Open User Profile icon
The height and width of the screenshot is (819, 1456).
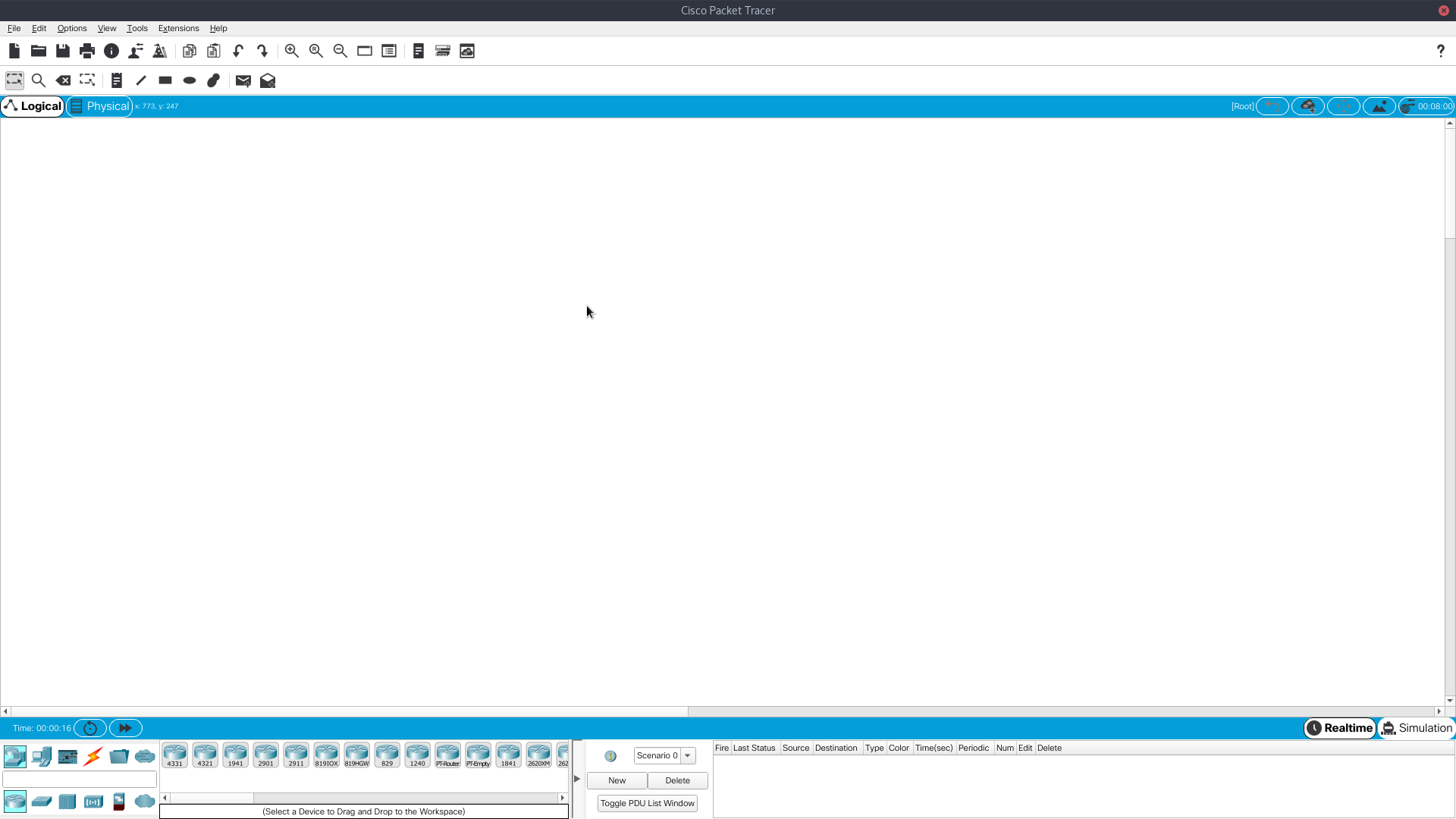pyautogui.click(x=136, y=51)
